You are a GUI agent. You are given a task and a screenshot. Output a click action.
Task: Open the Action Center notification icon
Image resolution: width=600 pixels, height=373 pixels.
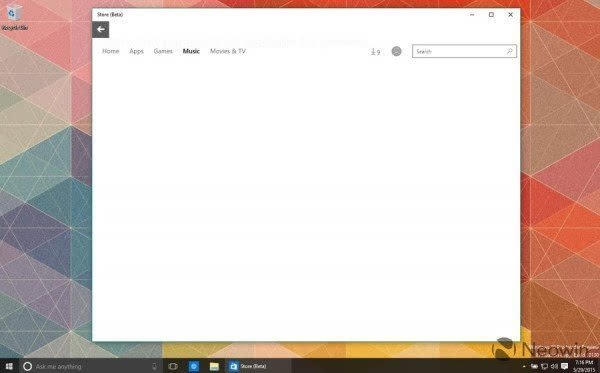pyautogui.click(x=564, y=366)
